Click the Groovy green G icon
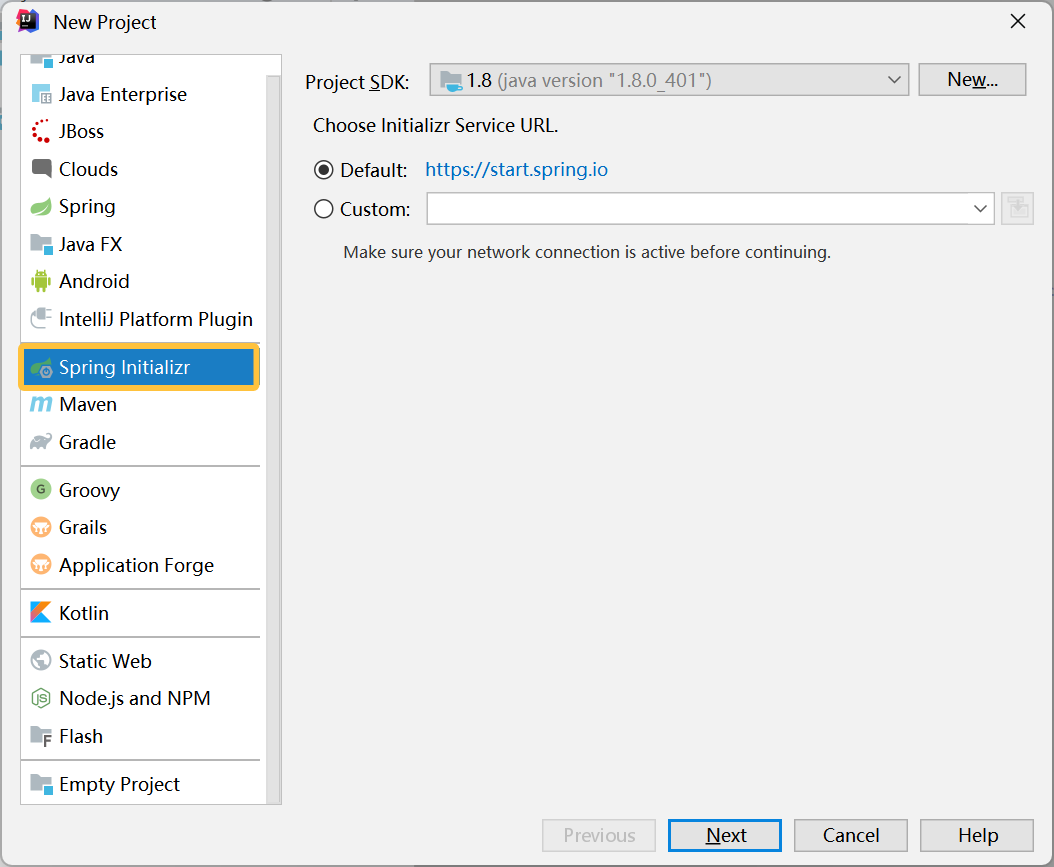The image size is (1054, 867). pos(41,489)
